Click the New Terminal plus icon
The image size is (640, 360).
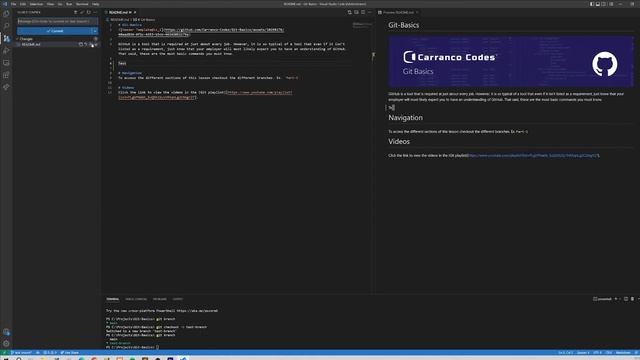[x=616, y=299]
